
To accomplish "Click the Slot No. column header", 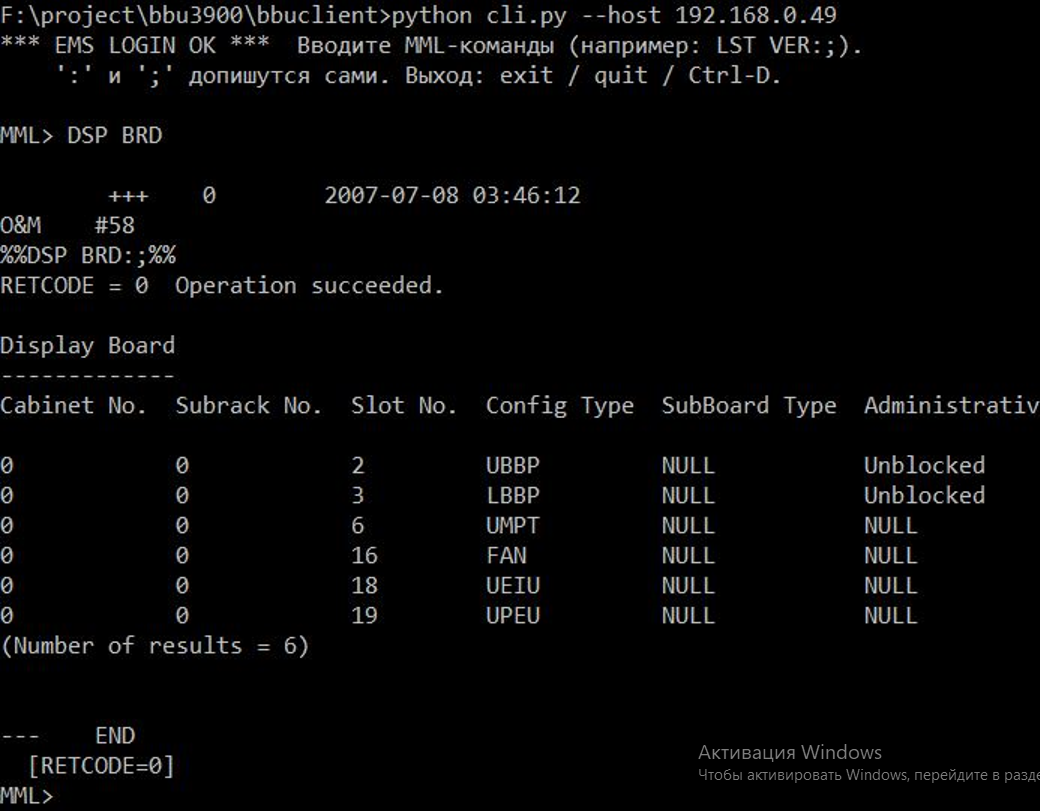I will click(x=404, y=405).
